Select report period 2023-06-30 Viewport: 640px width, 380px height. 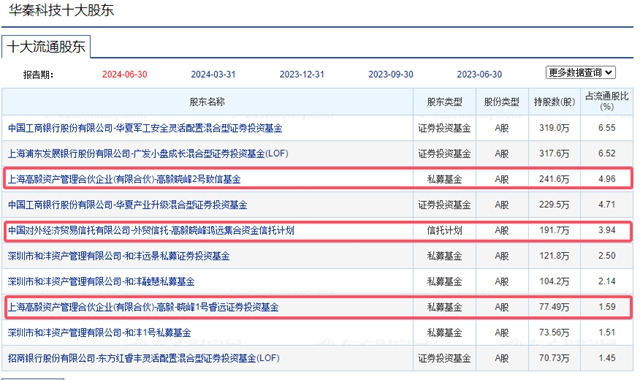coord(479,75)
